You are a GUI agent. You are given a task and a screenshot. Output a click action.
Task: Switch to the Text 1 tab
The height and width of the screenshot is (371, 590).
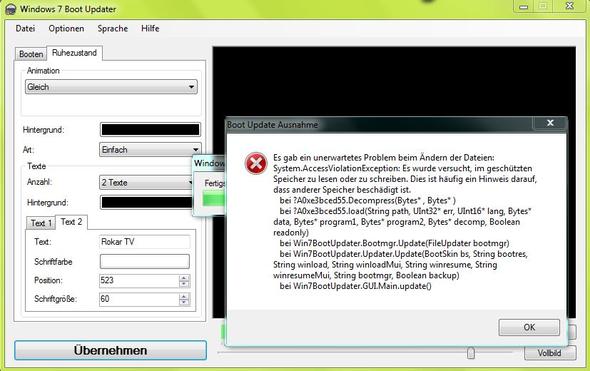coord(41,223)
